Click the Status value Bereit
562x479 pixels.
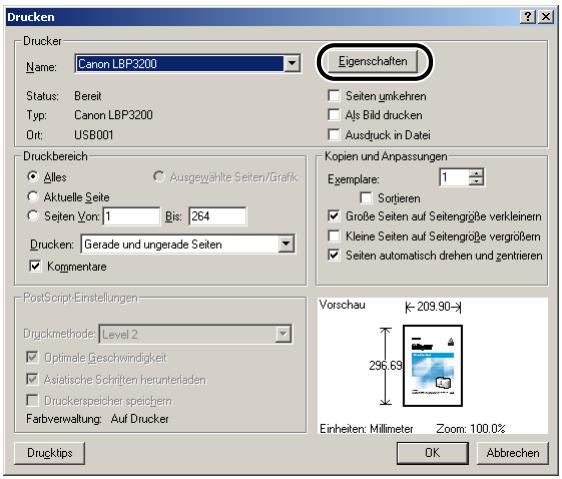[x=88, y=96]
